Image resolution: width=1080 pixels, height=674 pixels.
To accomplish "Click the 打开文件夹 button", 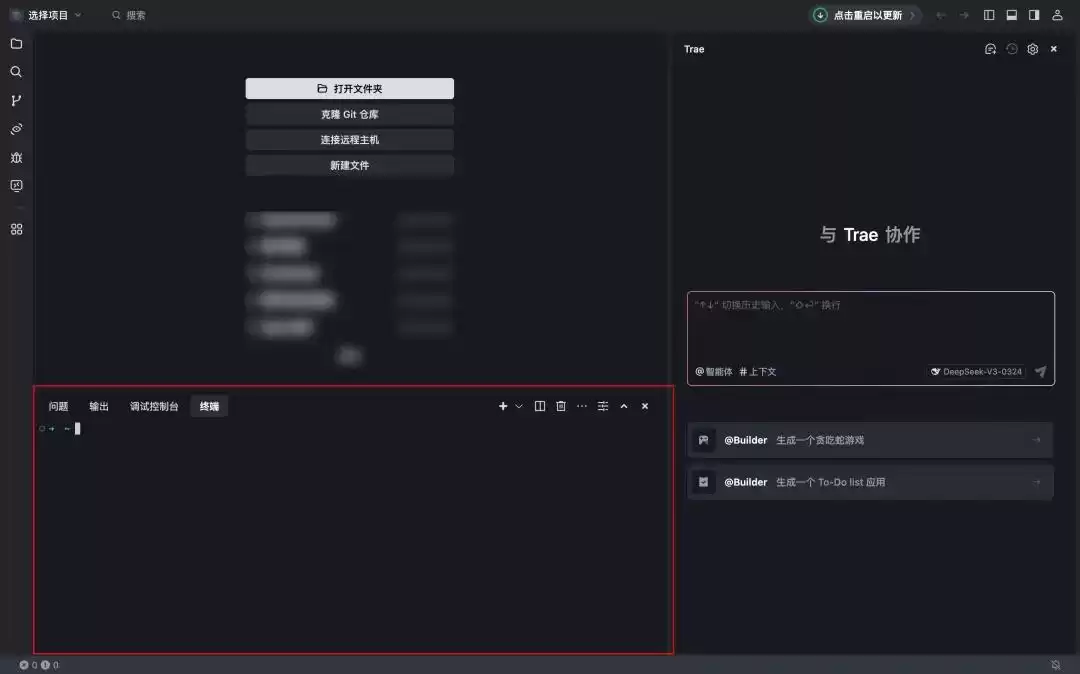I will click(x=349, y=88).
